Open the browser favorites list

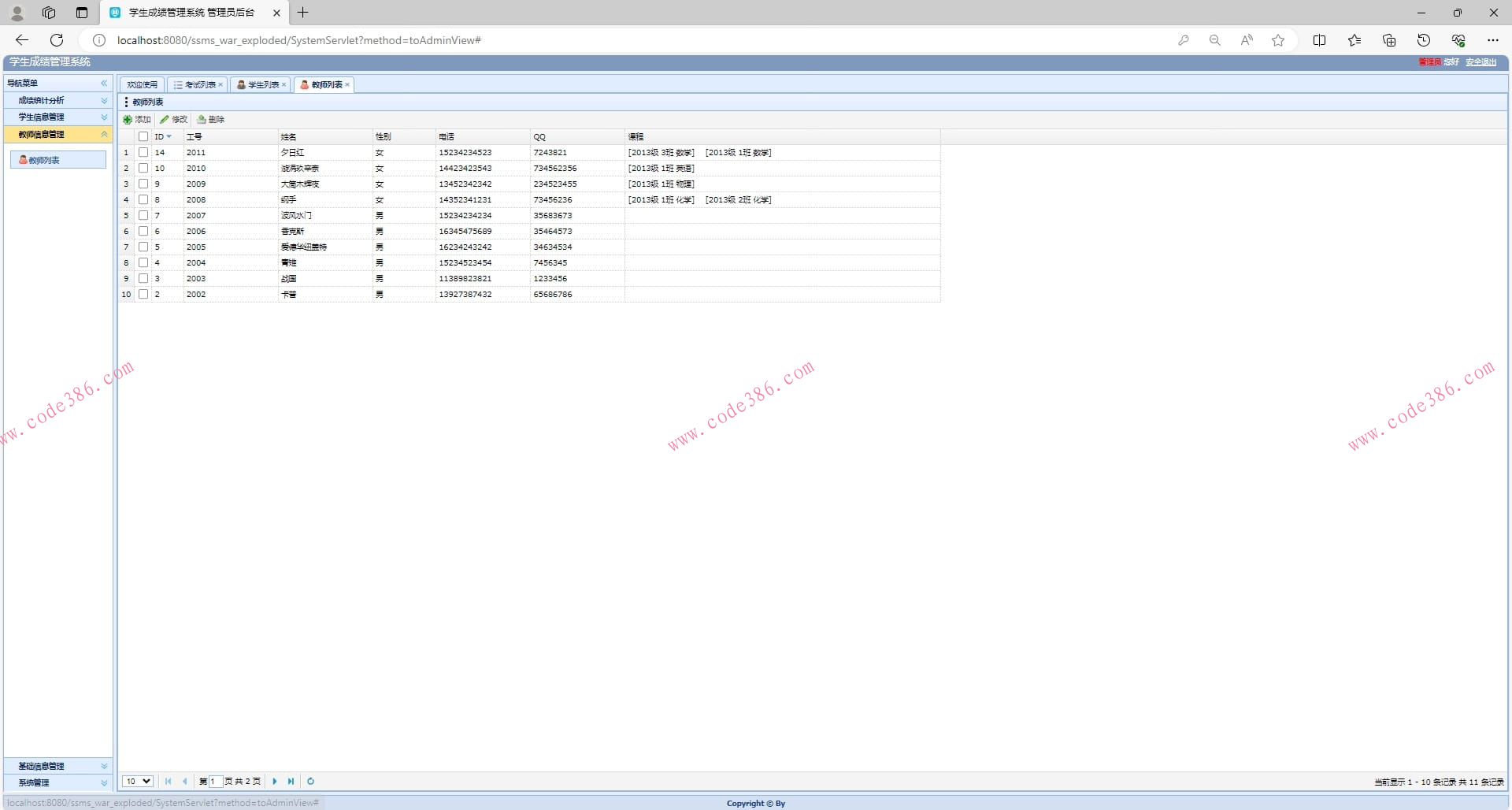tap(1354, 40)
